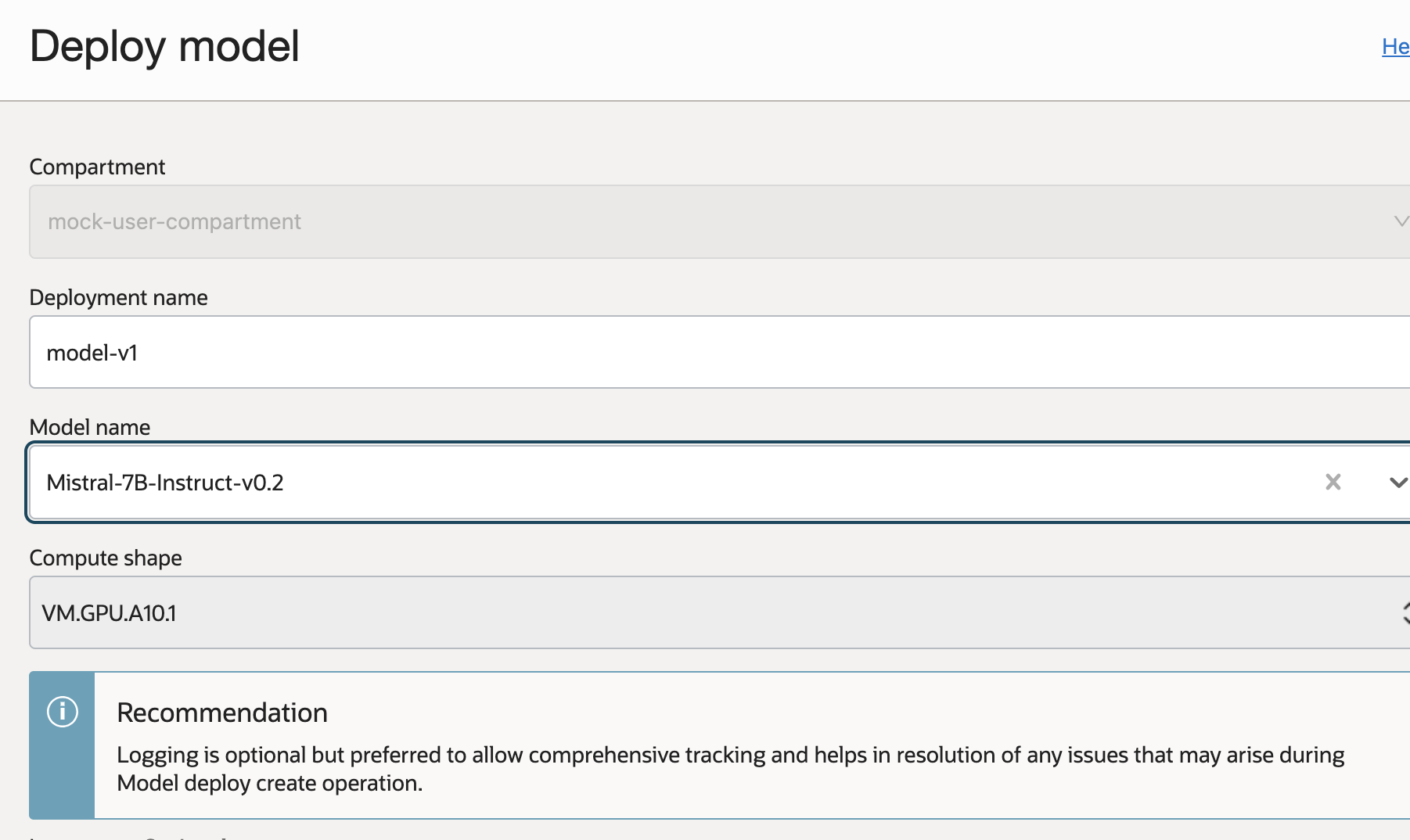Click the mock-user-compartment field
Screen dimensions: 1410x840
(x=704, y=221)
